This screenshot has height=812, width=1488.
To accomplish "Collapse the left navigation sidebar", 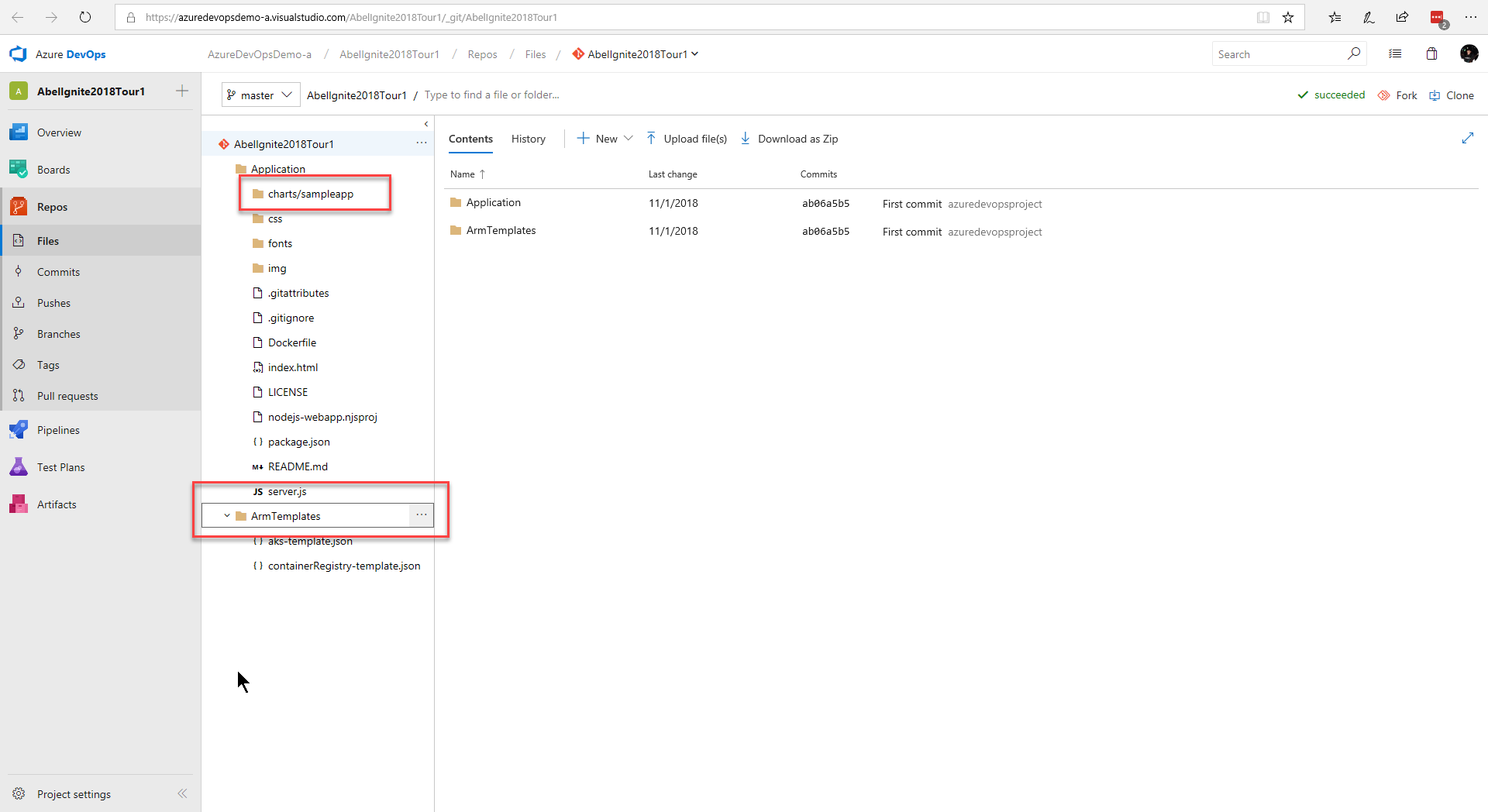I will [x=182, y=793].
